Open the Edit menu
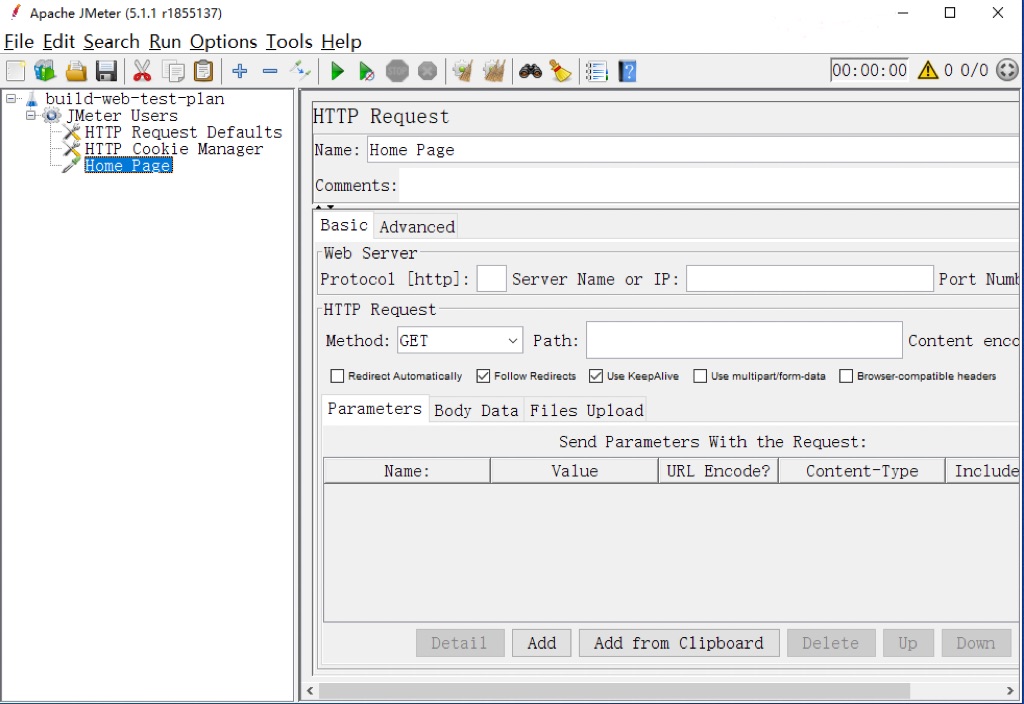This screenshot has width=1024, height=704. (59, 42)
